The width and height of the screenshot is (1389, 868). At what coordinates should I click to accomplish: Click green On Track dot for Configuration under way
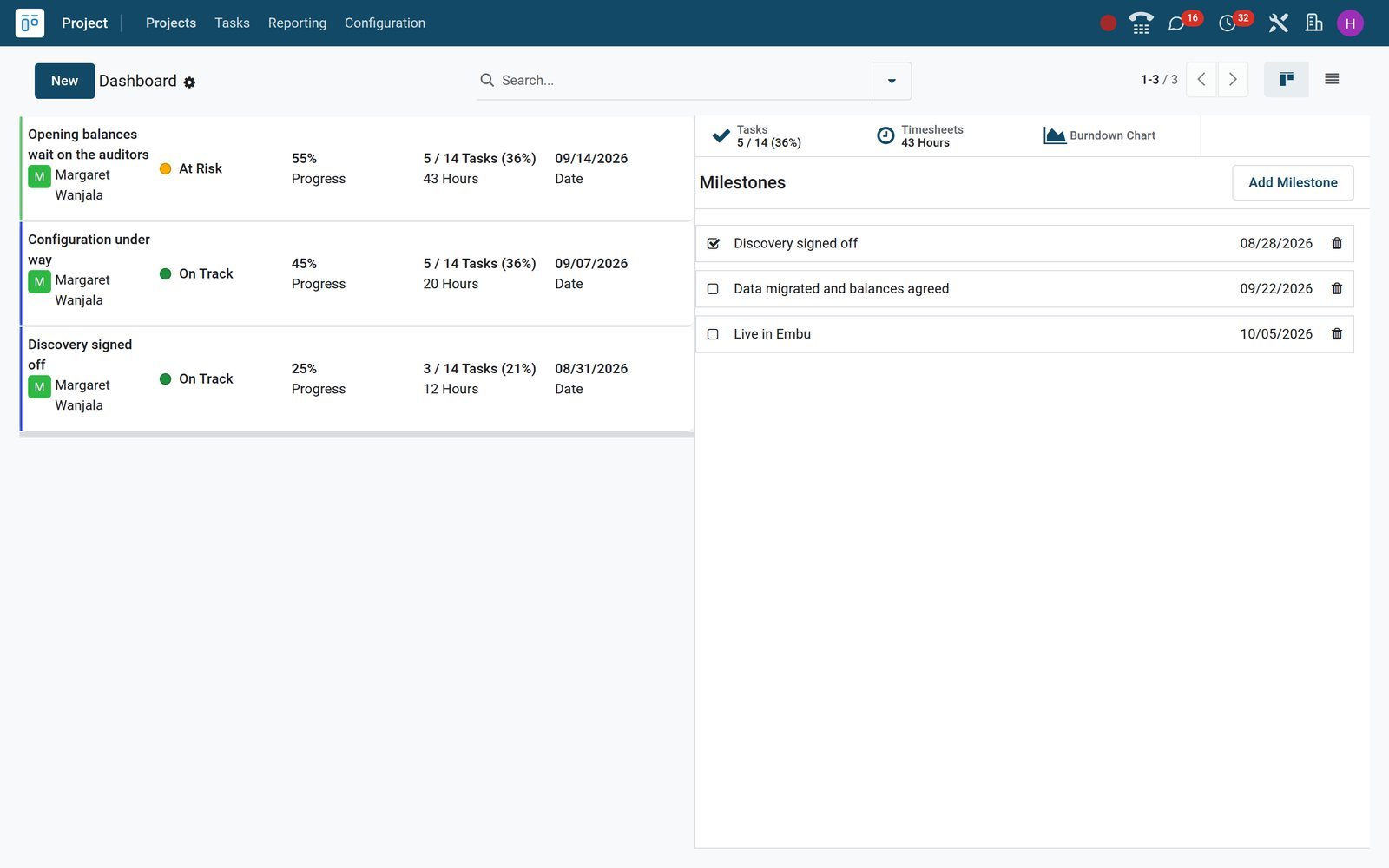click(165, 274)
